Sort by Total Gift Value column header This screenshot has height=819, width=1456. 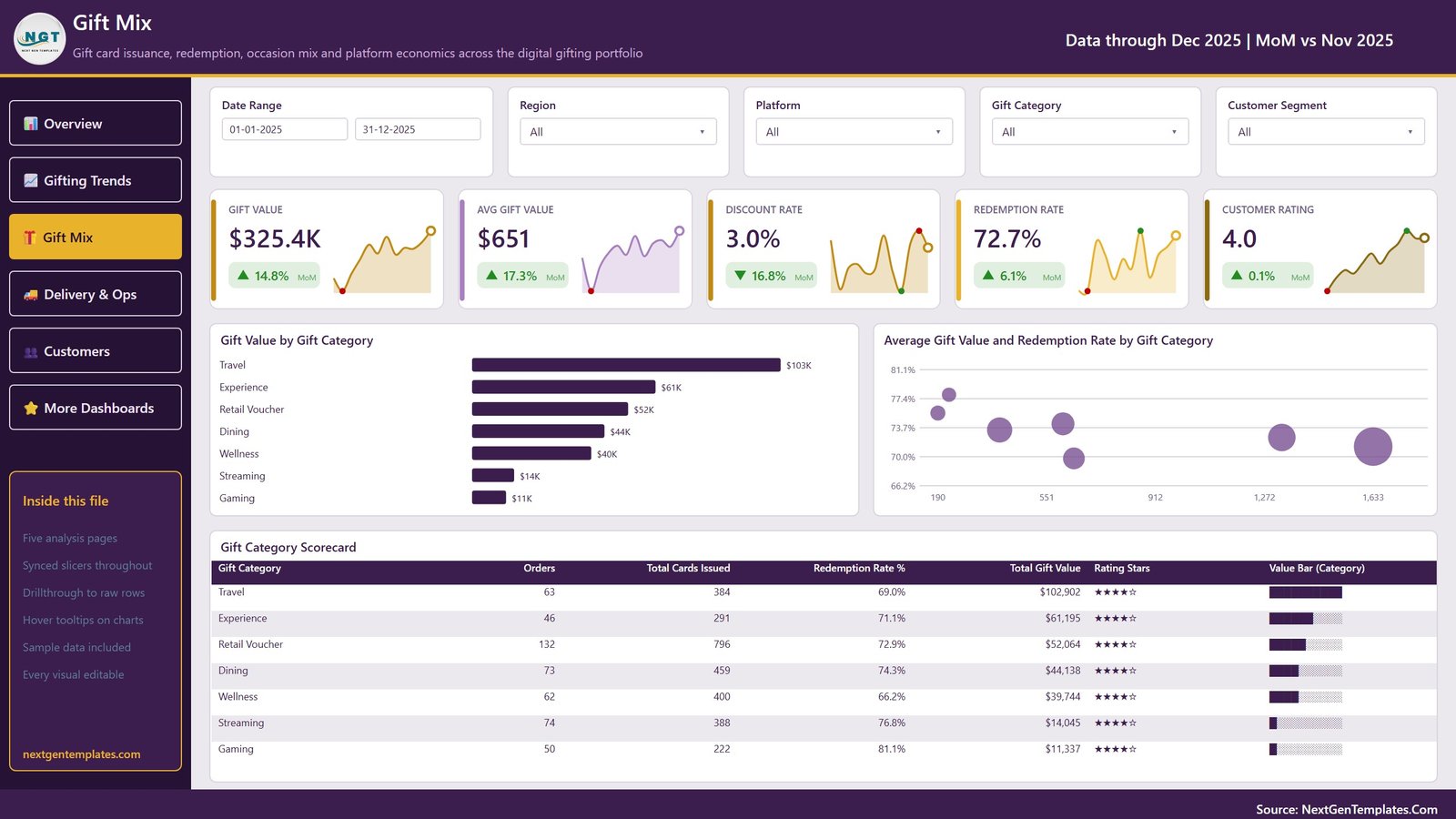coord(1045,568)
